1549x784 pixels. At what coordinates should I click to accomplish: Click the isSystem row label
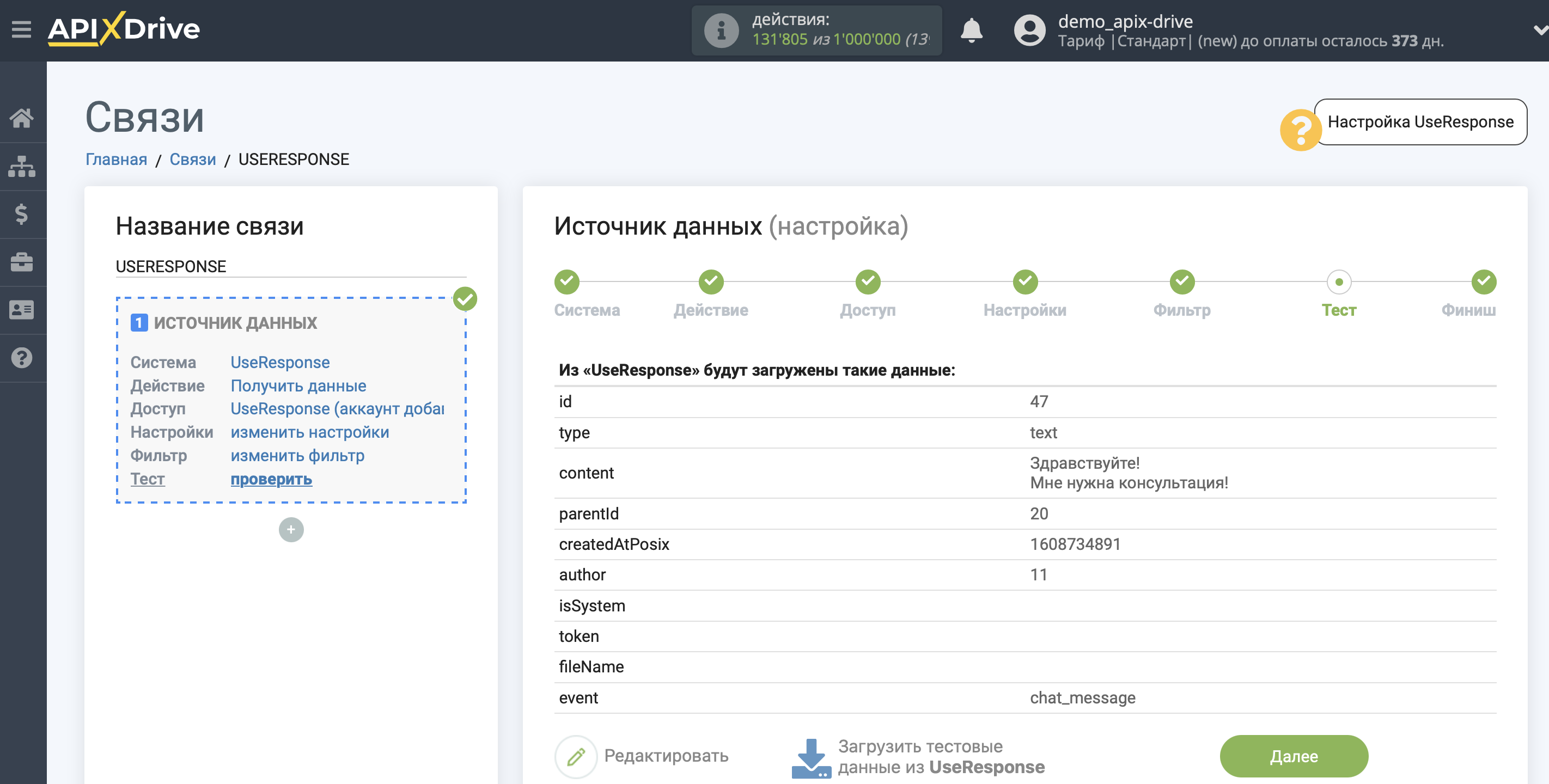(591, 606)
